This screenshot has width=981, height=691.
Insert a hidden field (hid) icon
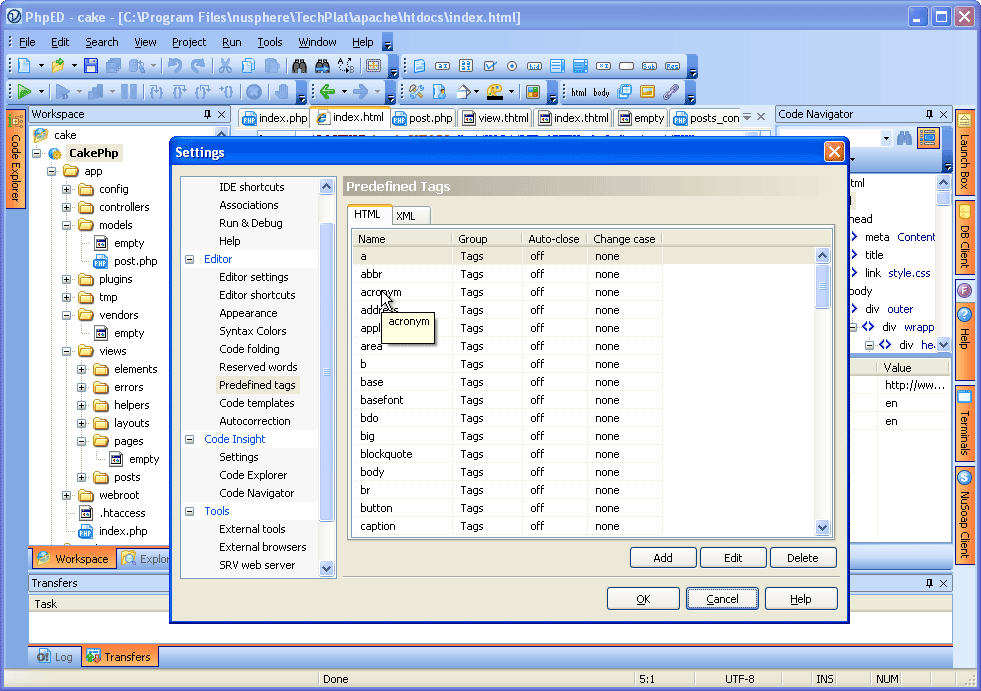[534, 66]
